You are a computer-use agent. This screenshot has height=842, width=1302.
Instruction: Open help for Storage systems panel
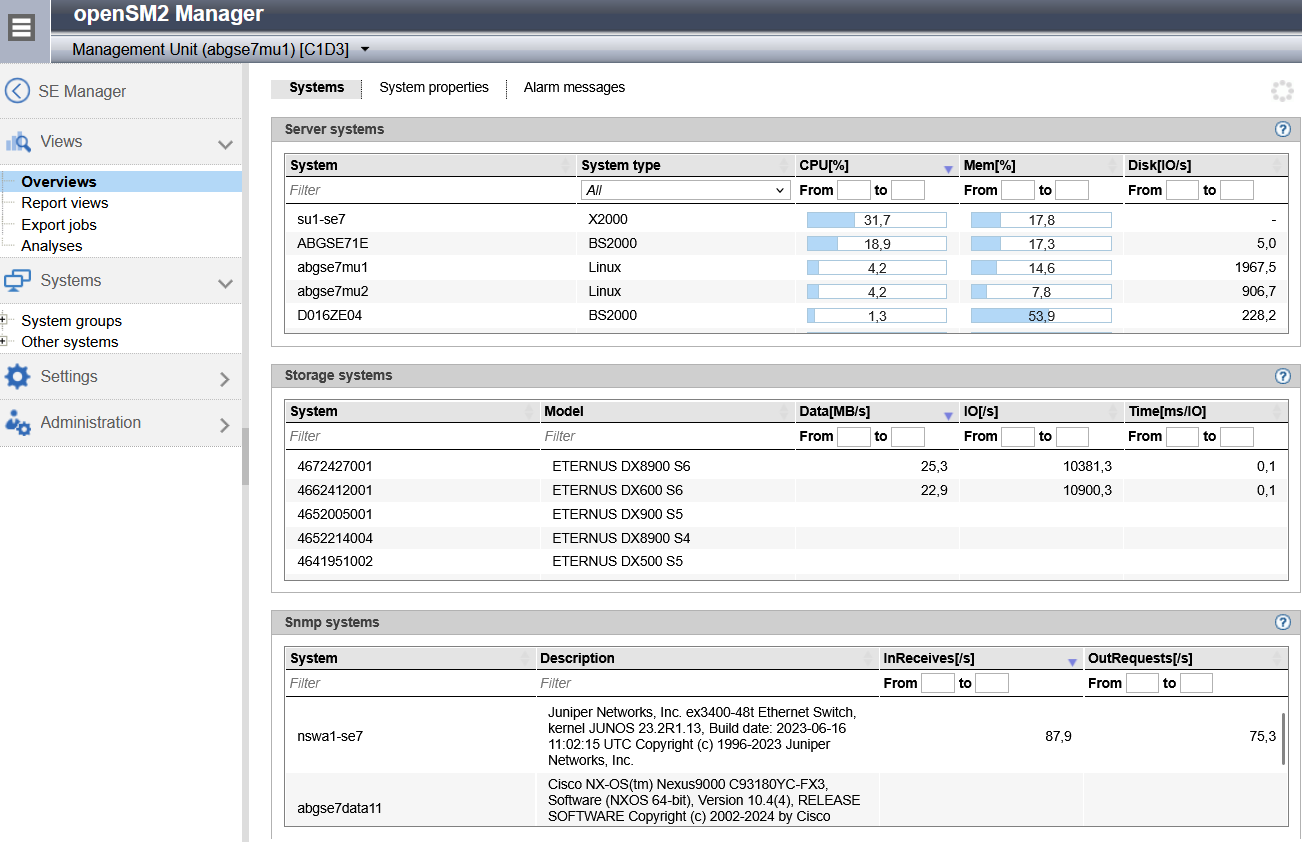(x=1283, y=376)
